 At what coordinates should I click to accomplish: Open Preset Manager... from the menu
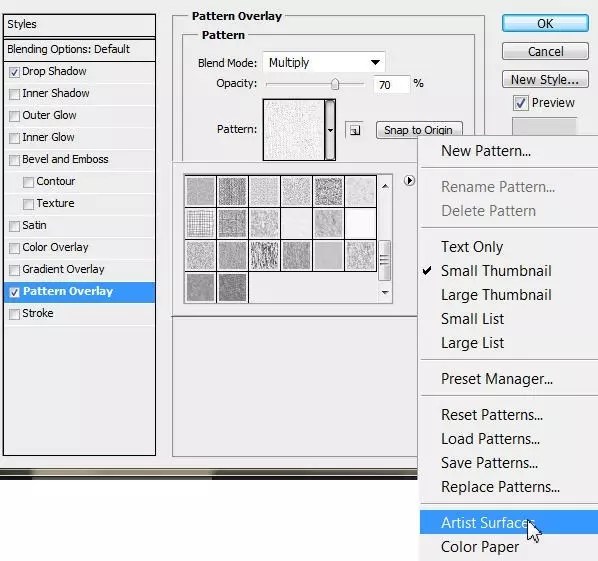click(497, 379)
